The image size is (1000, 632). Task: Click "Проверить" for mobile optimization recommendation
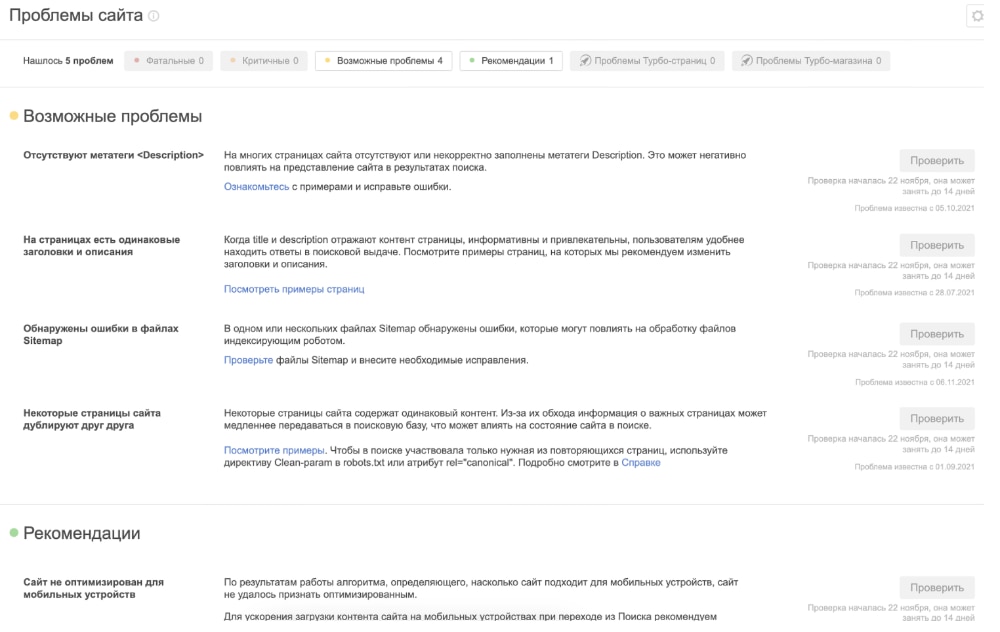[939, 589]
